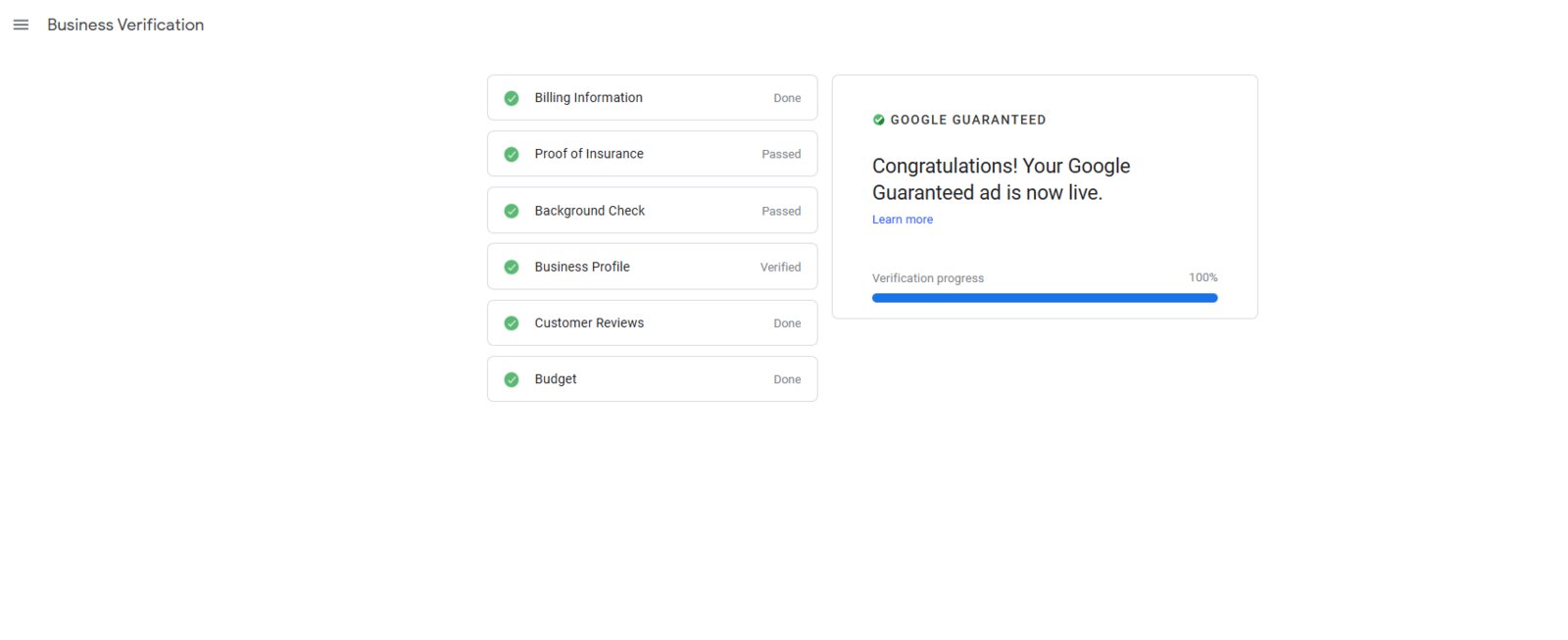Expand the Business Profile entry
The width and height of the screenshot is (1568, 640).
(x=652, y=266)
